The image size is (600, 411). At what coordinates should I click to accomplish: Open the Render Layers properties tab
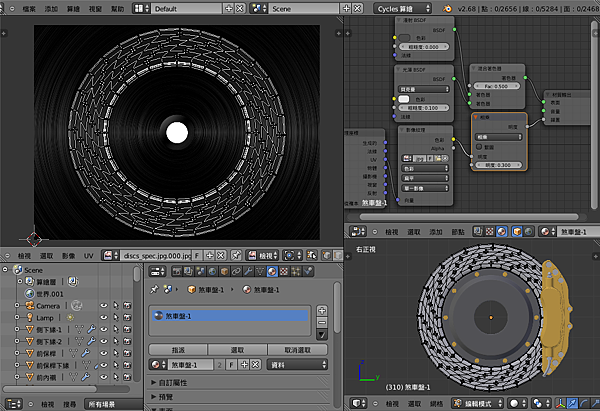pyautogui.click(x=188, y=271)
